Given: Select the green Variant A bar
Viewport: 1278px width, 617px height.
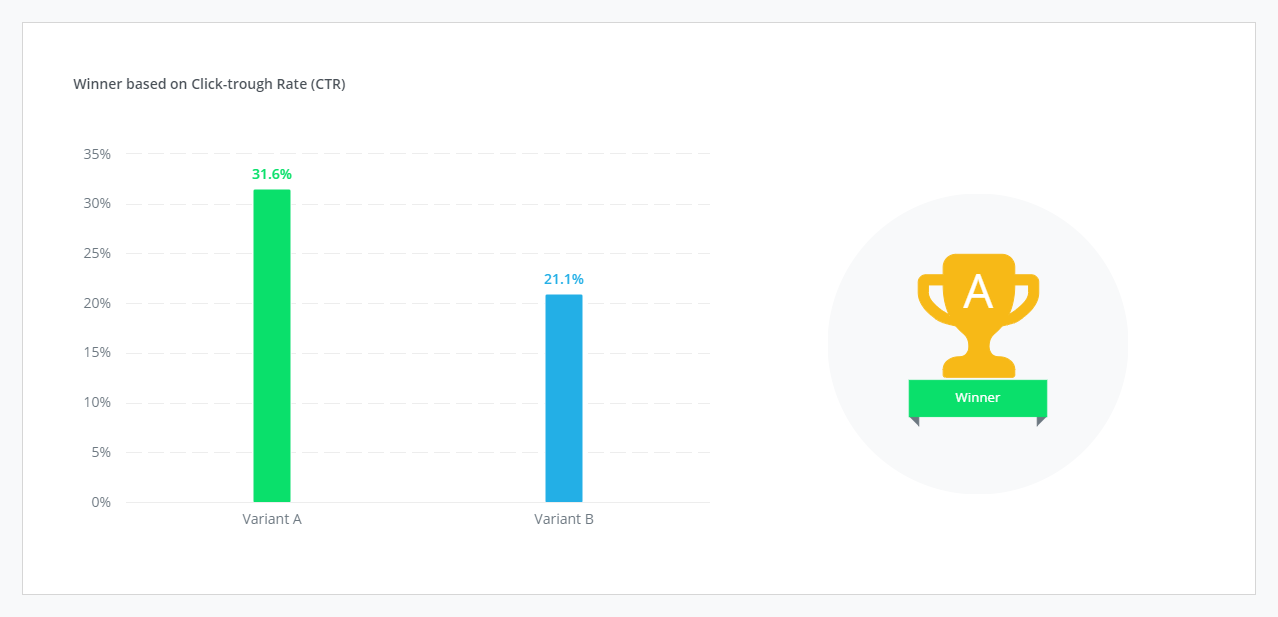Looking at the screenshot, I should tap(272, 346).
